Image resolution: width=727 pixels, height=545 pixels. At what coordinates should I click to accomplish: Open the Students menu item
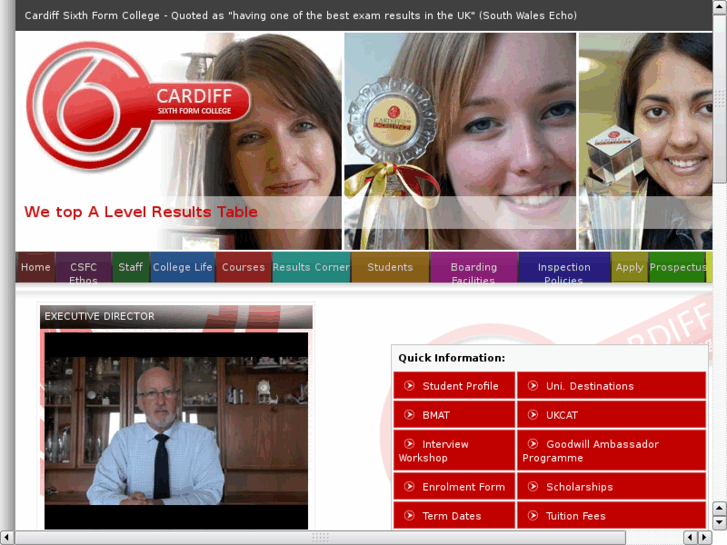coord(390,267)
